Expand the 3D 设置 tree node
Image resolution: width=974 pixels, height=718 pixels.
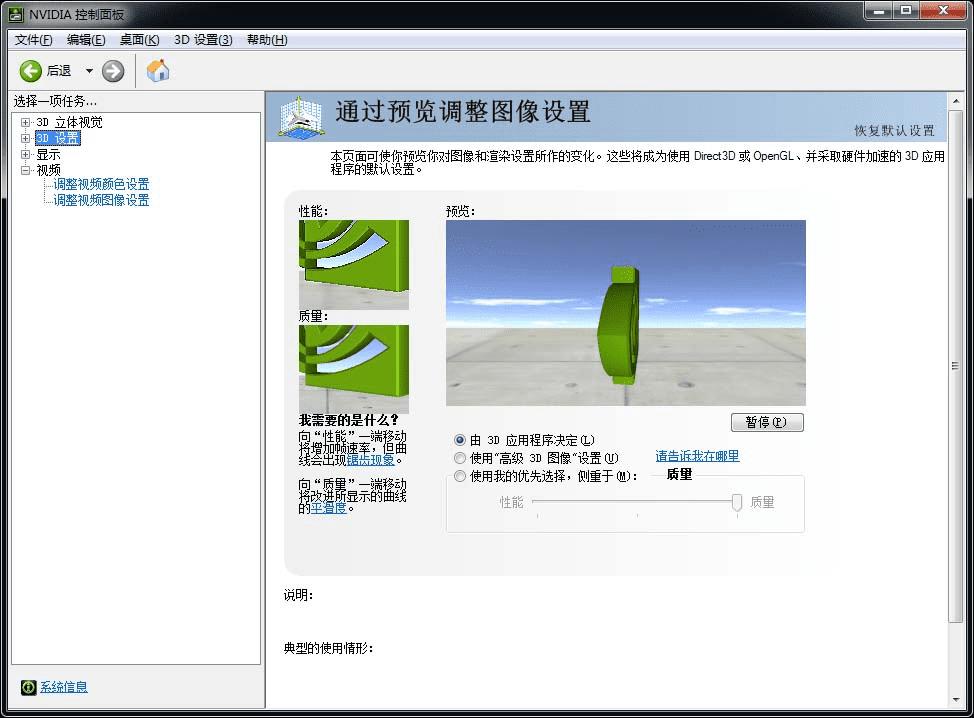(x=25, y=138)
